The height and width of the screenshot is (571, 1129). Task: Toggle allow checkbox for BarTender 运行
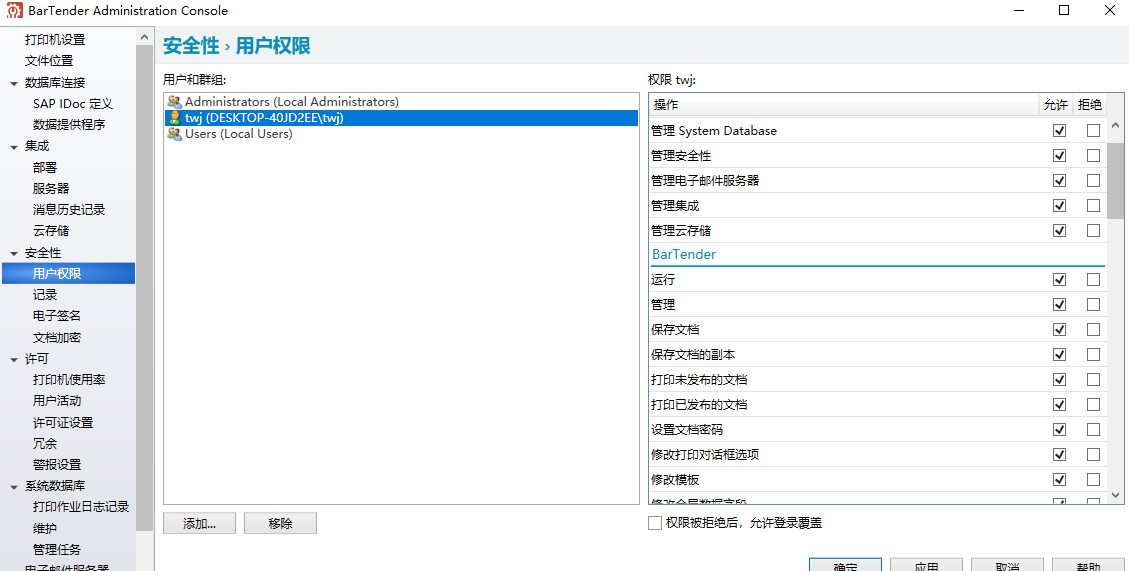click(x=1059, y=279)
